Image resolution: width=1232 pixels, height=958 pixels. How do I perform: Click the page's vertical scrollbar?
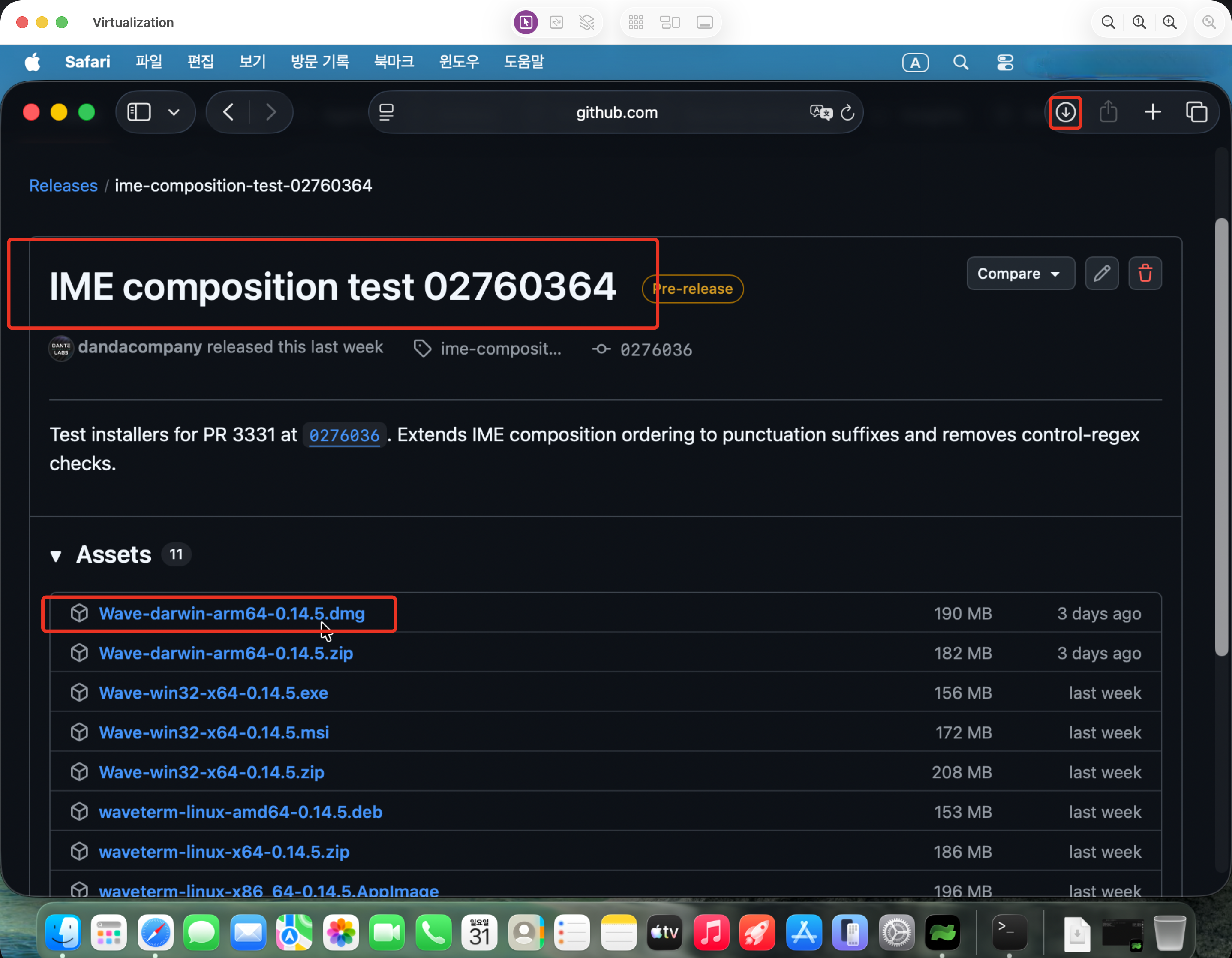(1222, 437)
